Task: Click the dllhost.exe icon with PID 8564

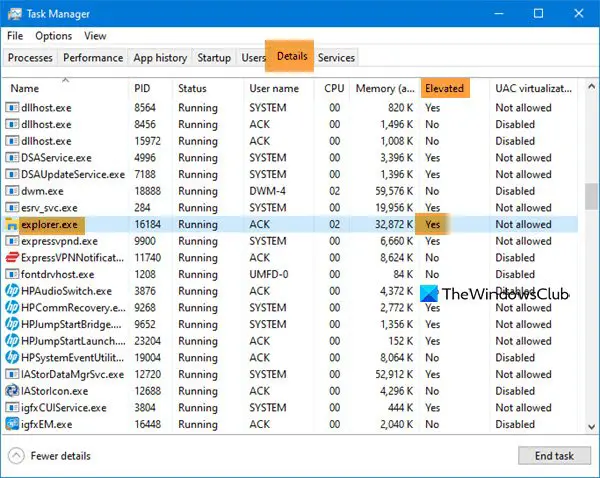Action: 12,108
